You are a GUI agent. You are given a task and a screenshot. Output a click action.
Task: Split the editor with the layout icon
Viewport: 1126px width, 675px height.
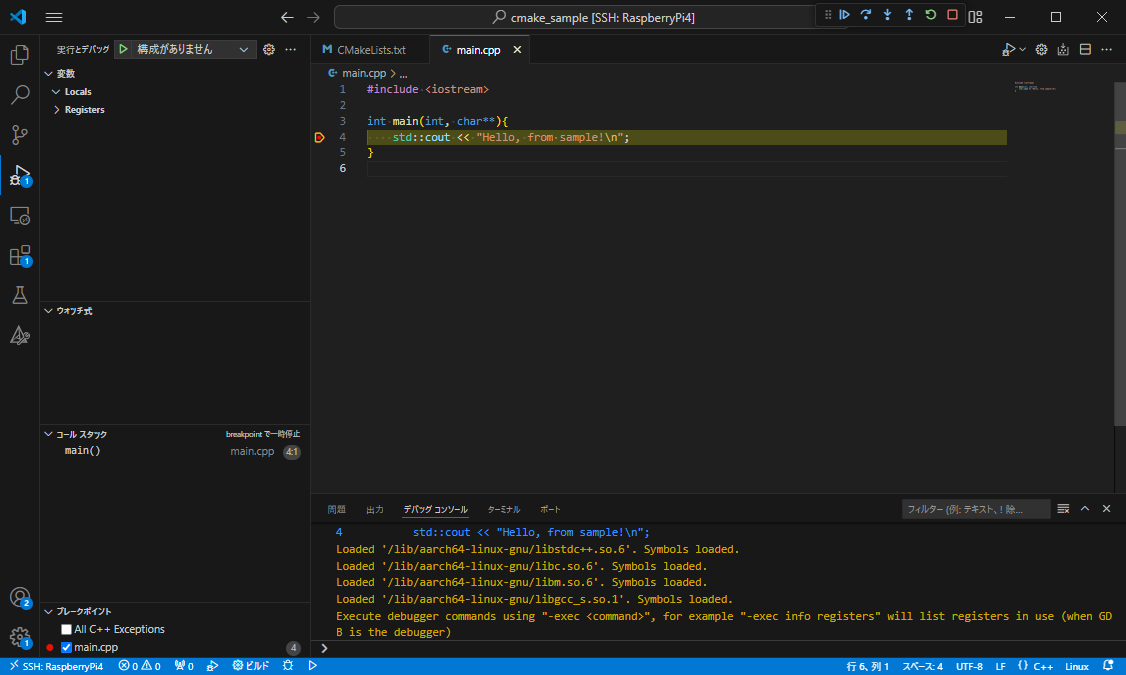click(1085, 50)
